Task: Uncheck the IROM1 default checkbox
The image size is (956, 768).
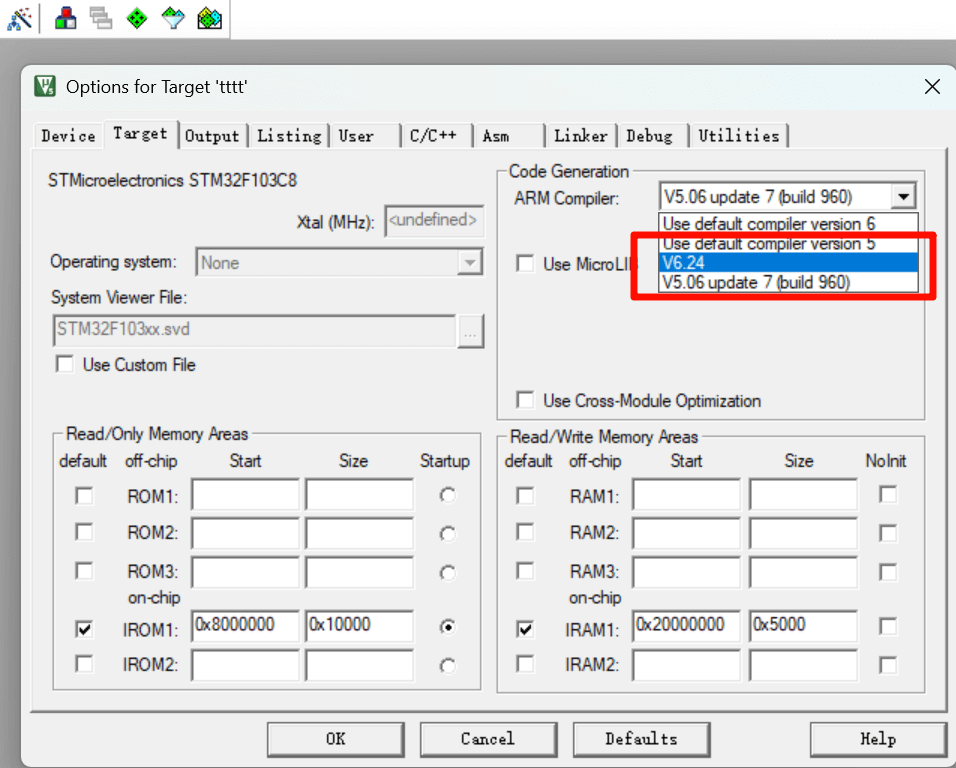Action: tap(85, 629)
